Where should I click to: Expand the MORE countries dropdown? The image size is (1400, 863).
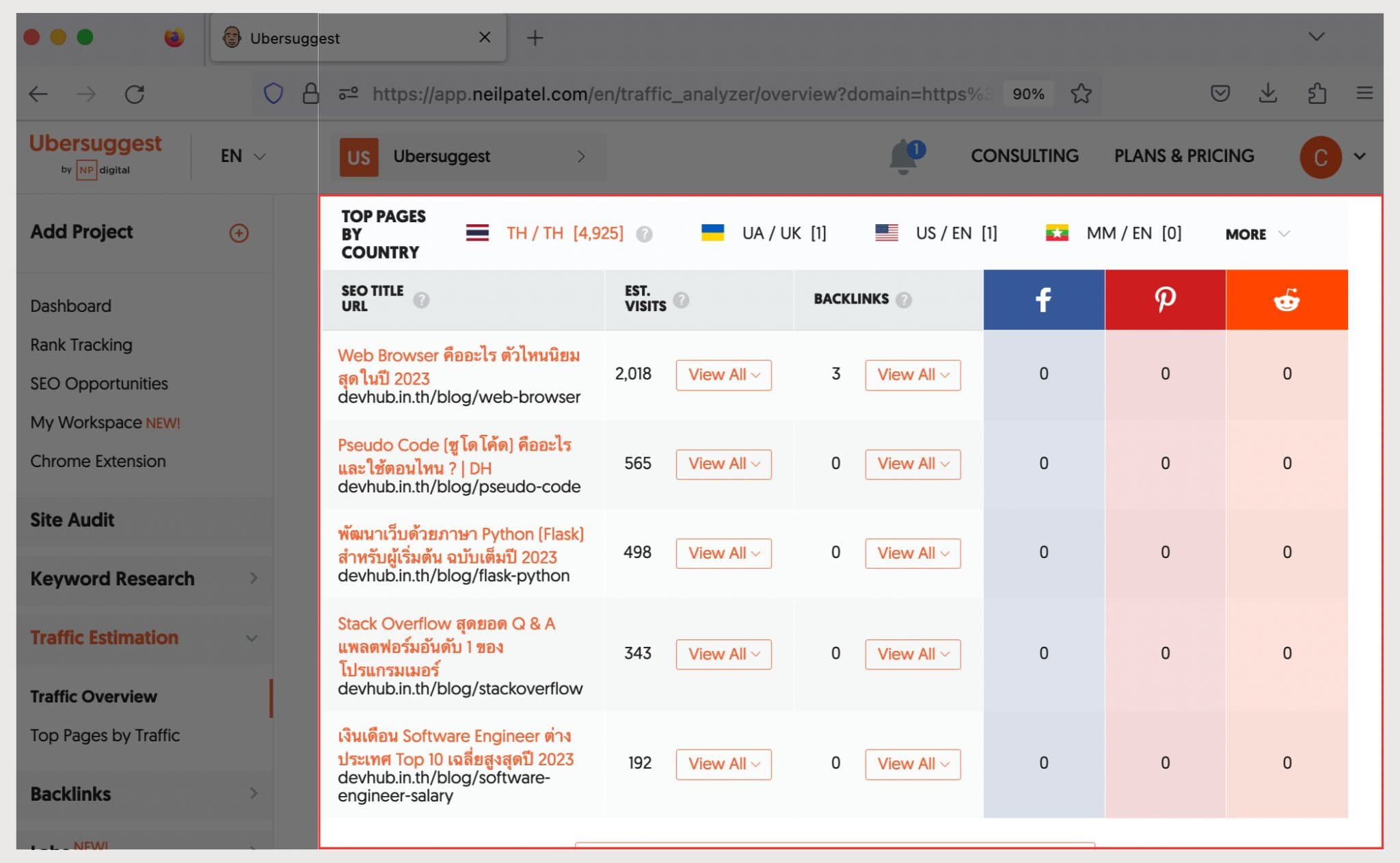click(1257, 234)
